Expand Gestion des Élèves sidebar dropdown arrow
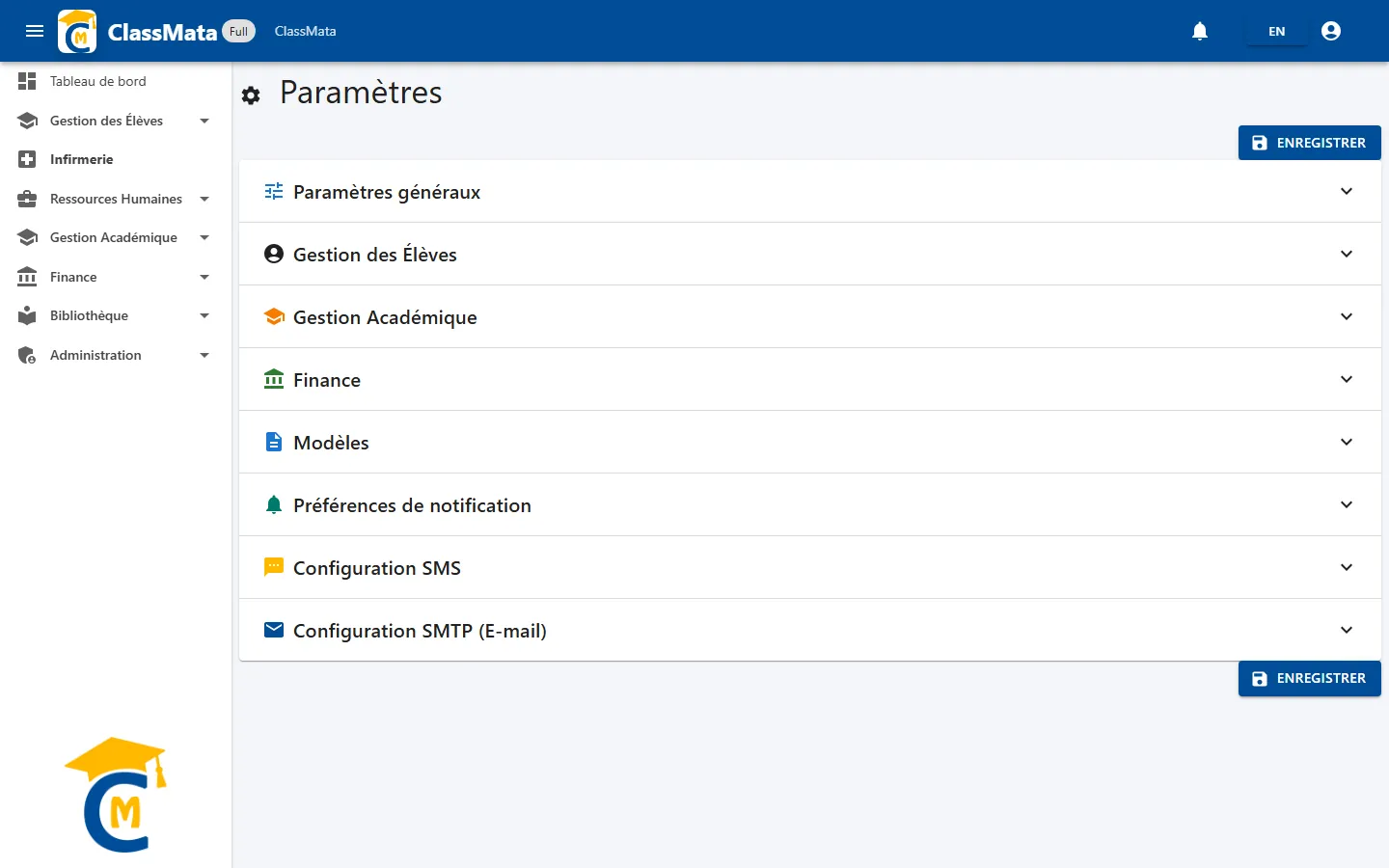Image resolution: width=1389 pixels, height=868 pixels. (204, 121)
